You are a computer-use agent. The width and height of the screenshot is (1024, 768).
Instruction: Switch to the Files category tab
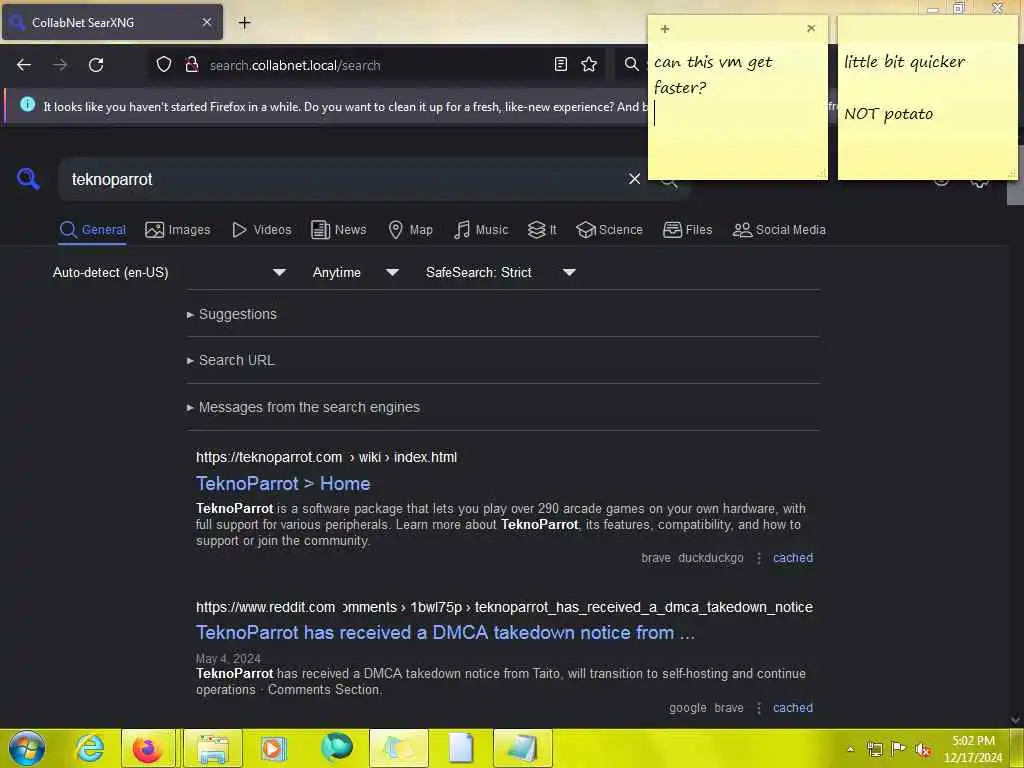(688, 230)
